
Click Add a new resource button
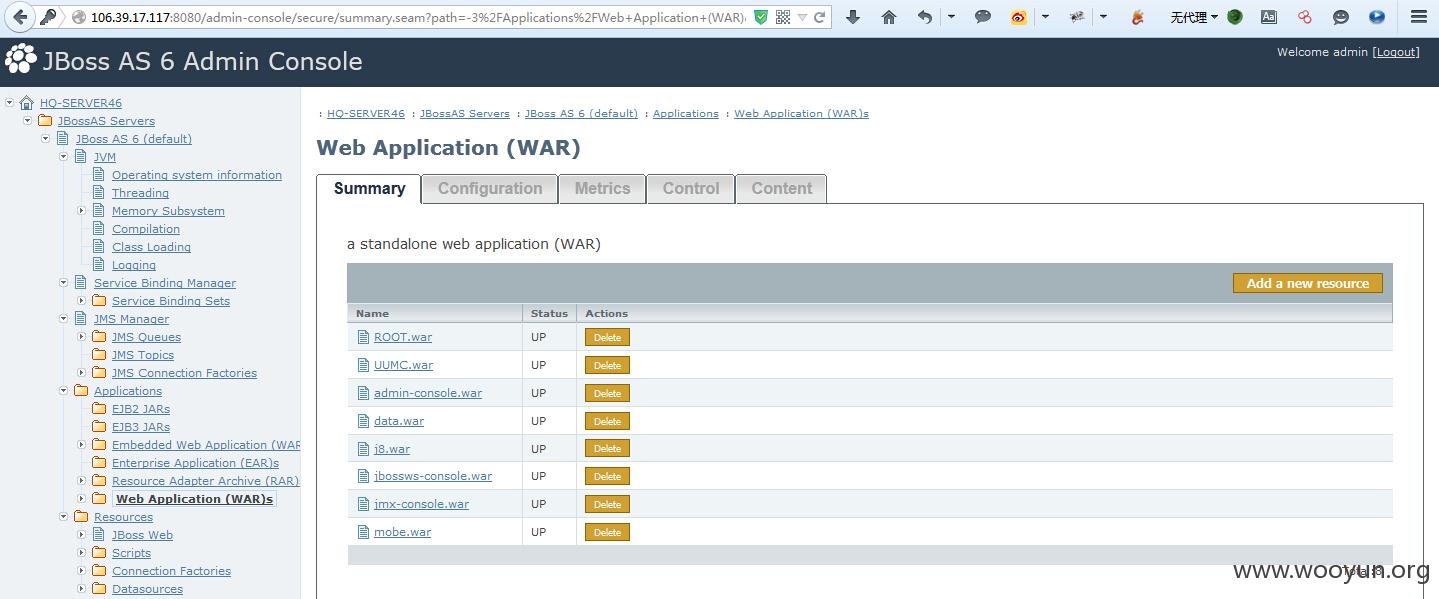point(1308,283)
